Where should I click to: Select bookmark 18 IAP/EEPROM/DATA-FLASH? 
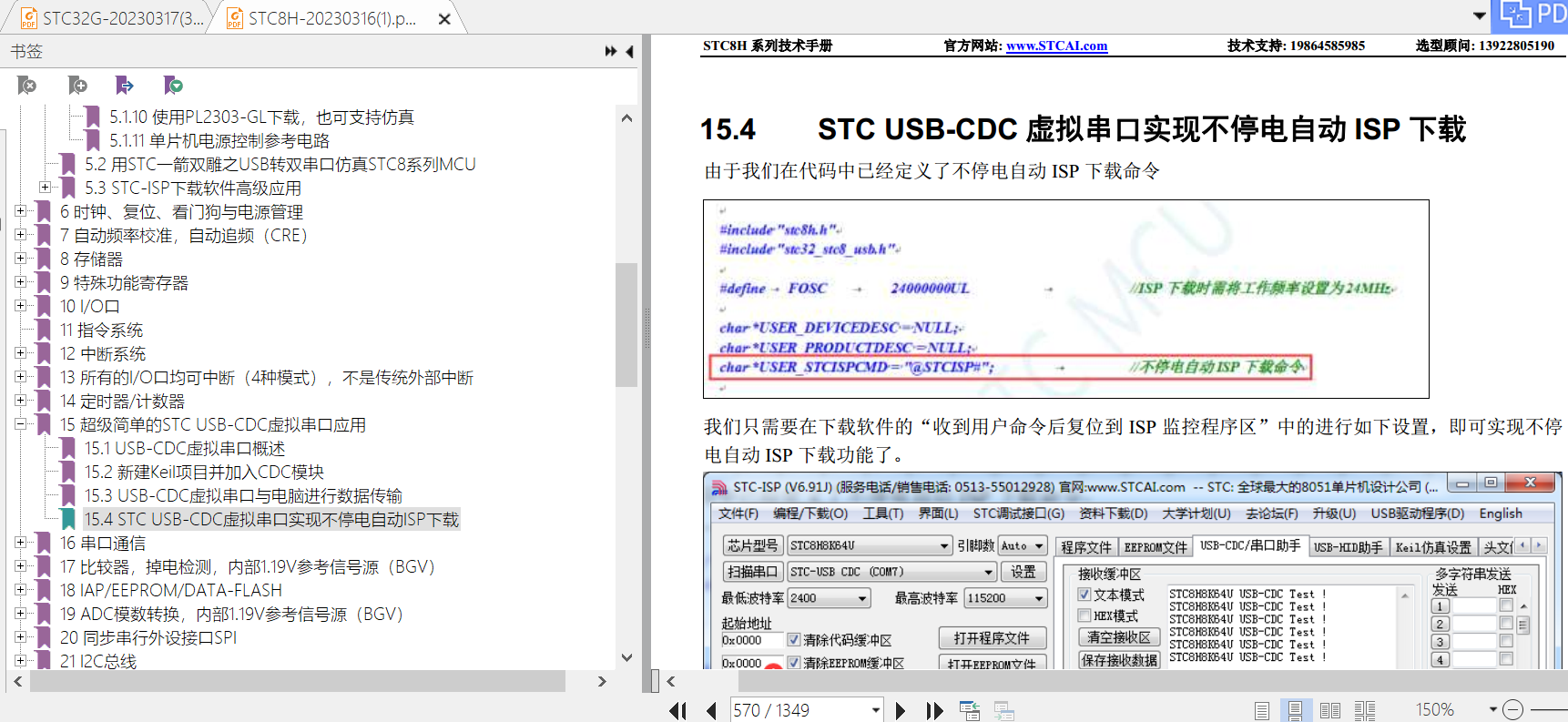(x=171, y=590)
